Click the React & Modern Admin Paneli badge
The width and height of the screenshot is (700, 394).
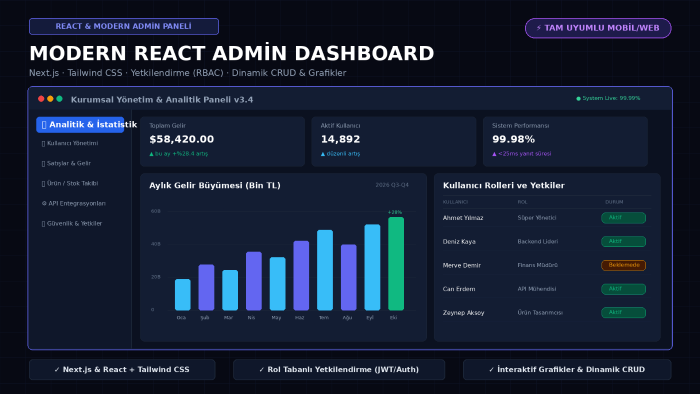[124, 26]
